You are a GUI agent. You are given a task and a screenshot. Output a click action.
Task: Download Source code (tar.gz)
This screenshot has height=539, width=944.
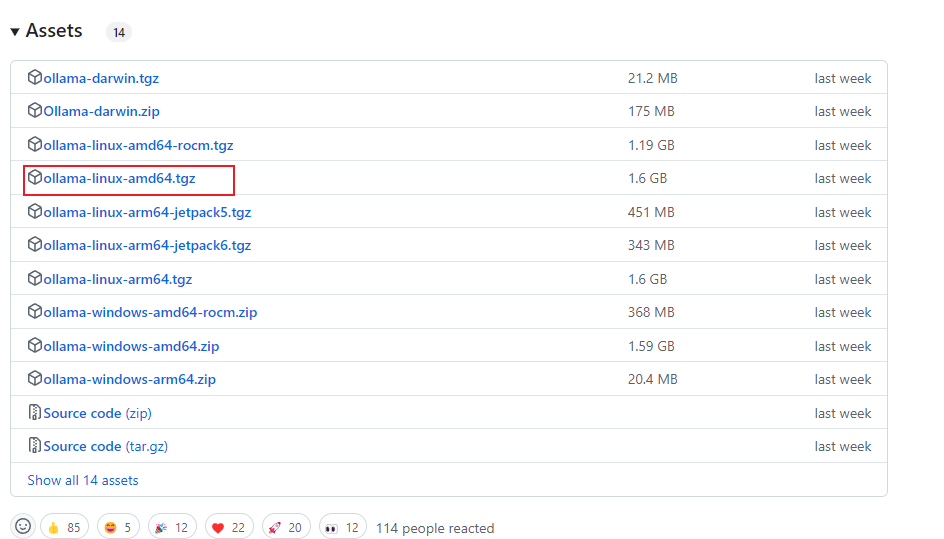coord(105,446)
